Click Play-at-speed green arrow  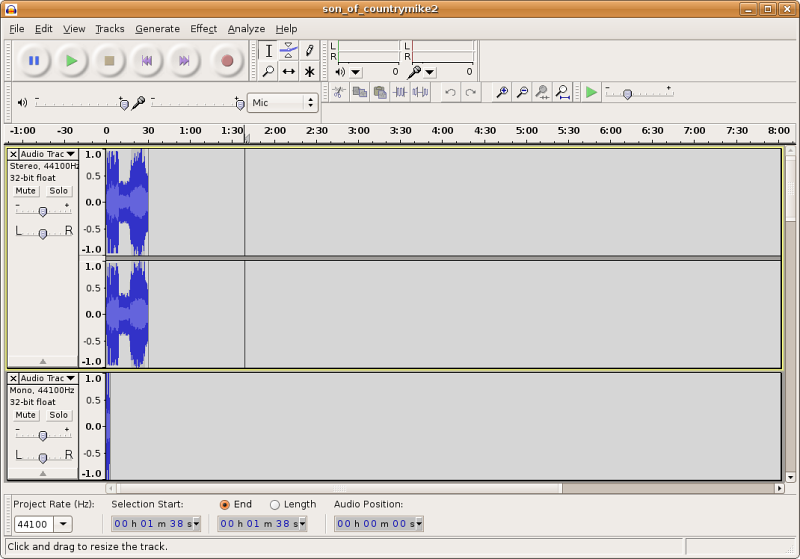click(x=591, y=92)
